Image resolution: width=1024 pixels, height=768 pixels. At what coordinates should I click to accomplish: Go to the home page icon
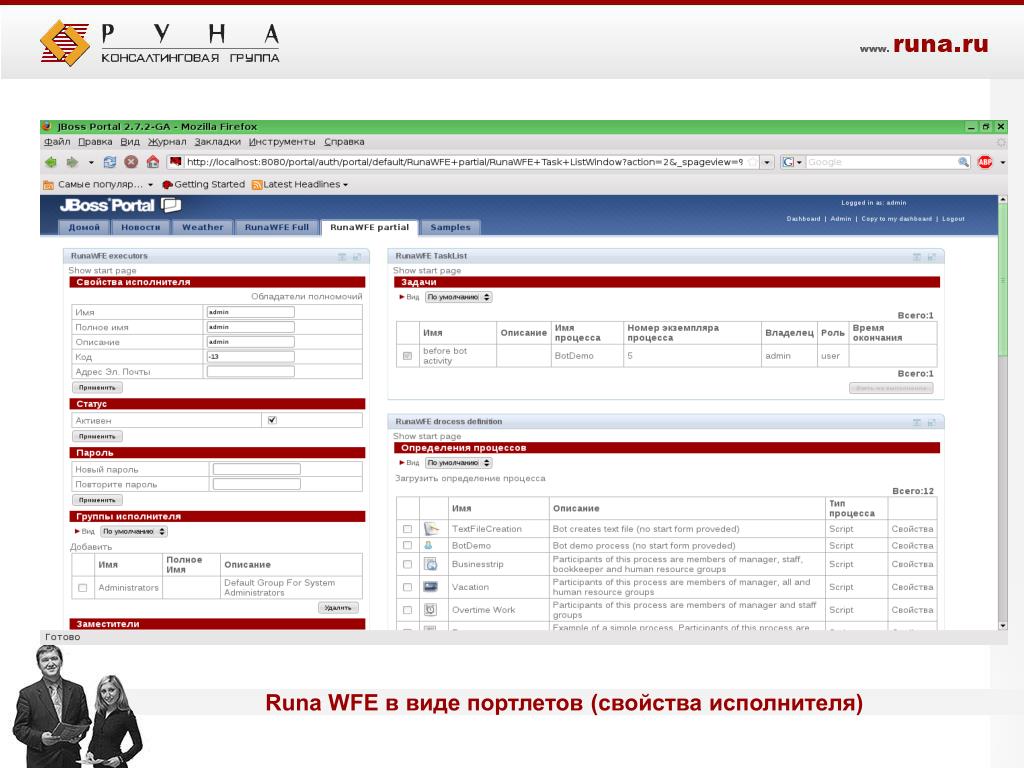pos(153,161)
